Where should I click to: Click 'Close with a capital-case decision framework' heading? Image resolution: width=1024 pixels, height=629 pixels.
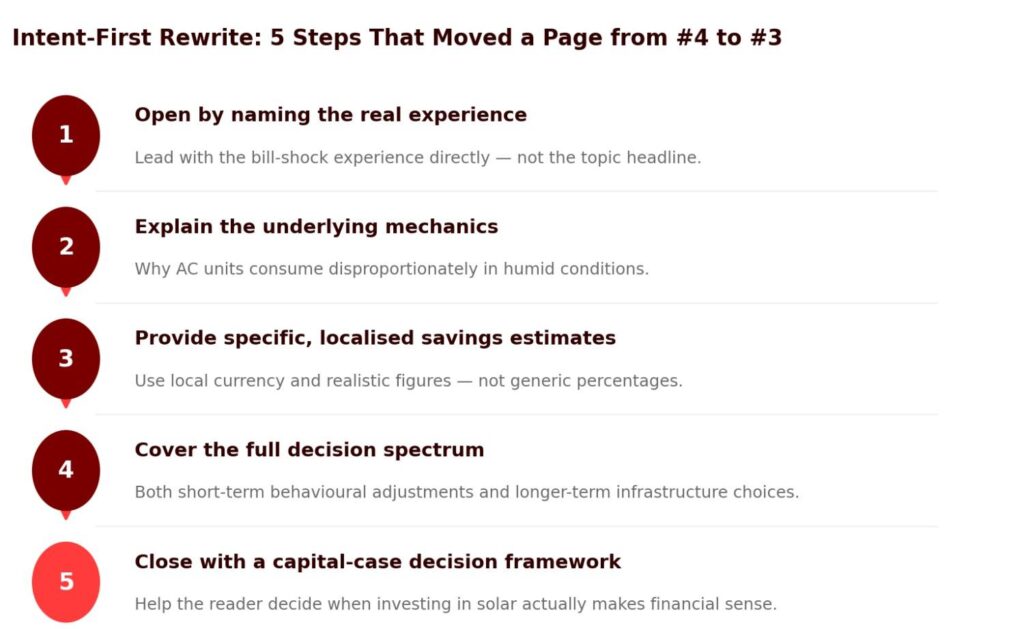pyautogui.click(x=377, y=562)
